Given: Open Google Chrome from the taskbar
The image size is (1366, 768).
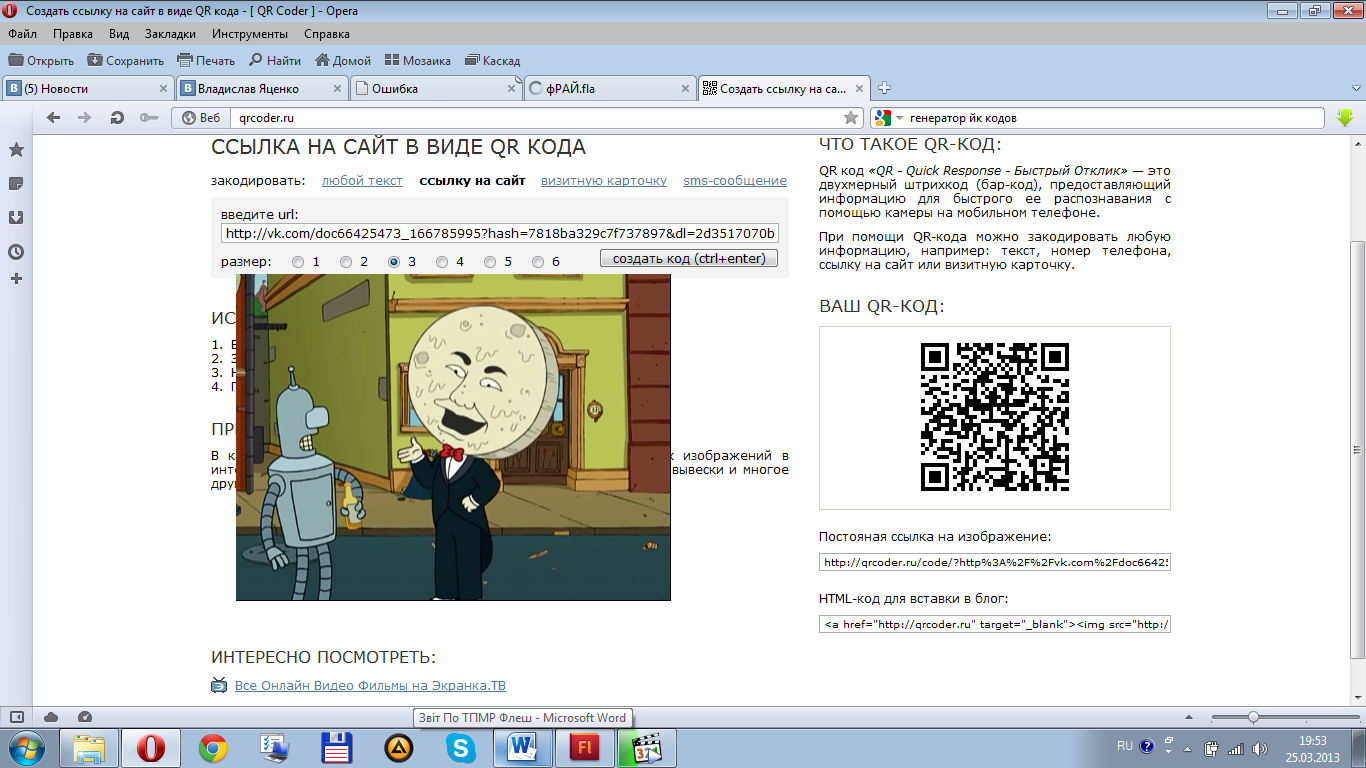Looking at the screenshot, I should pyautogui.click(x=213, y=747).
